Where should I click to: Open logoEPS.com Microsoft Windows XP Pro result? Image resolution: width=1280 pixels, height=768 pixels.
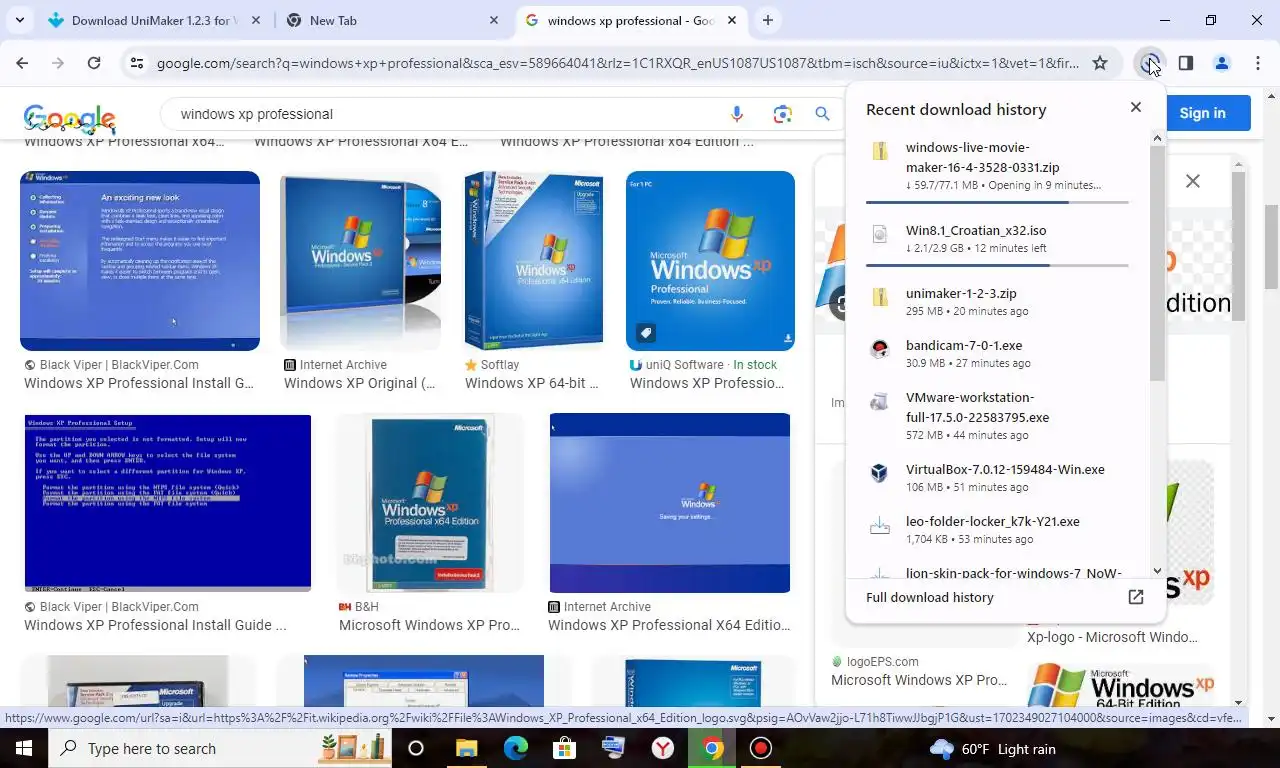[x=919, y=680]
